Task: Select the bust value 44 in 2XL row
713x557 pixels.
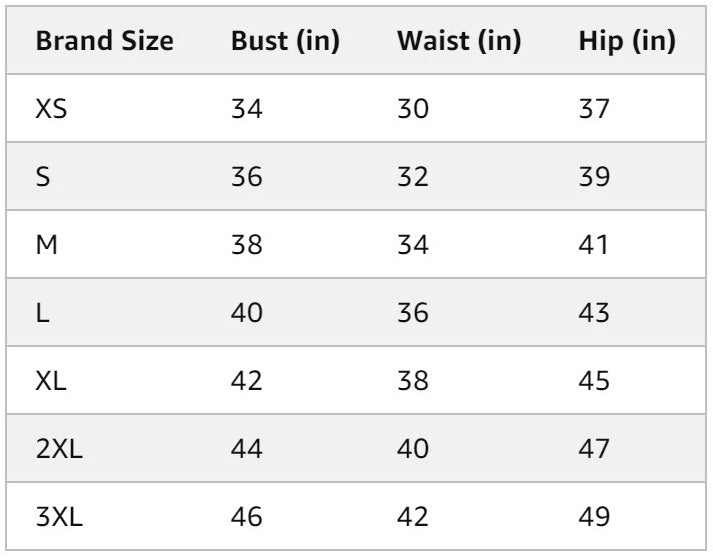Action: click(247, 449)
